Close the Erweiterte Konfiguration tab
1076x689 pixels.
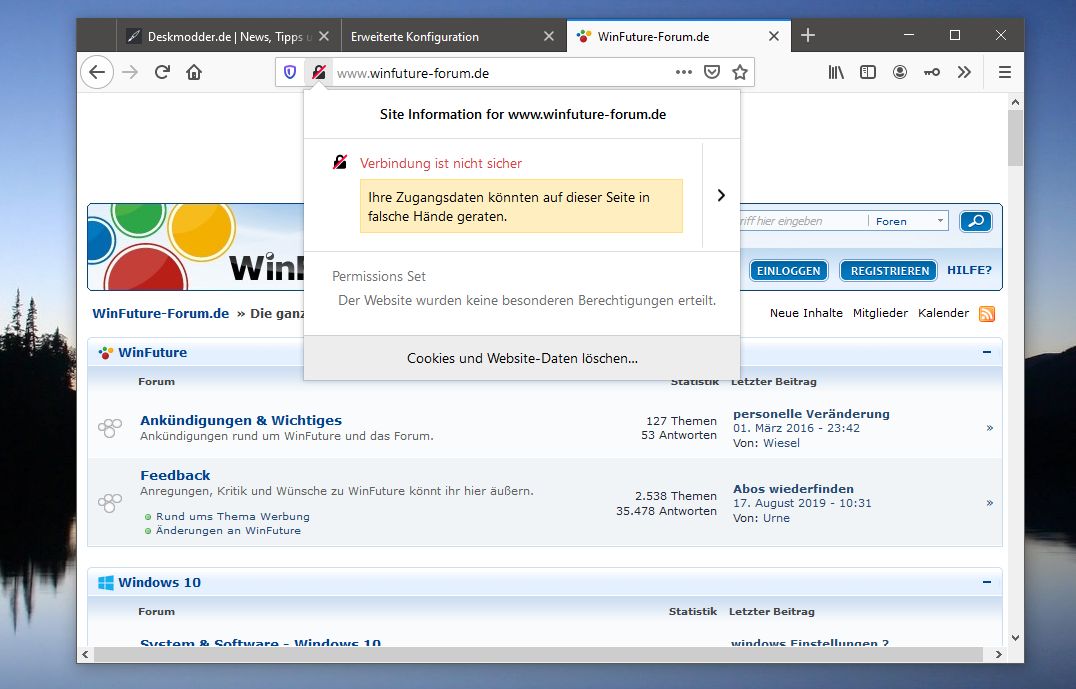coord(549,36)
